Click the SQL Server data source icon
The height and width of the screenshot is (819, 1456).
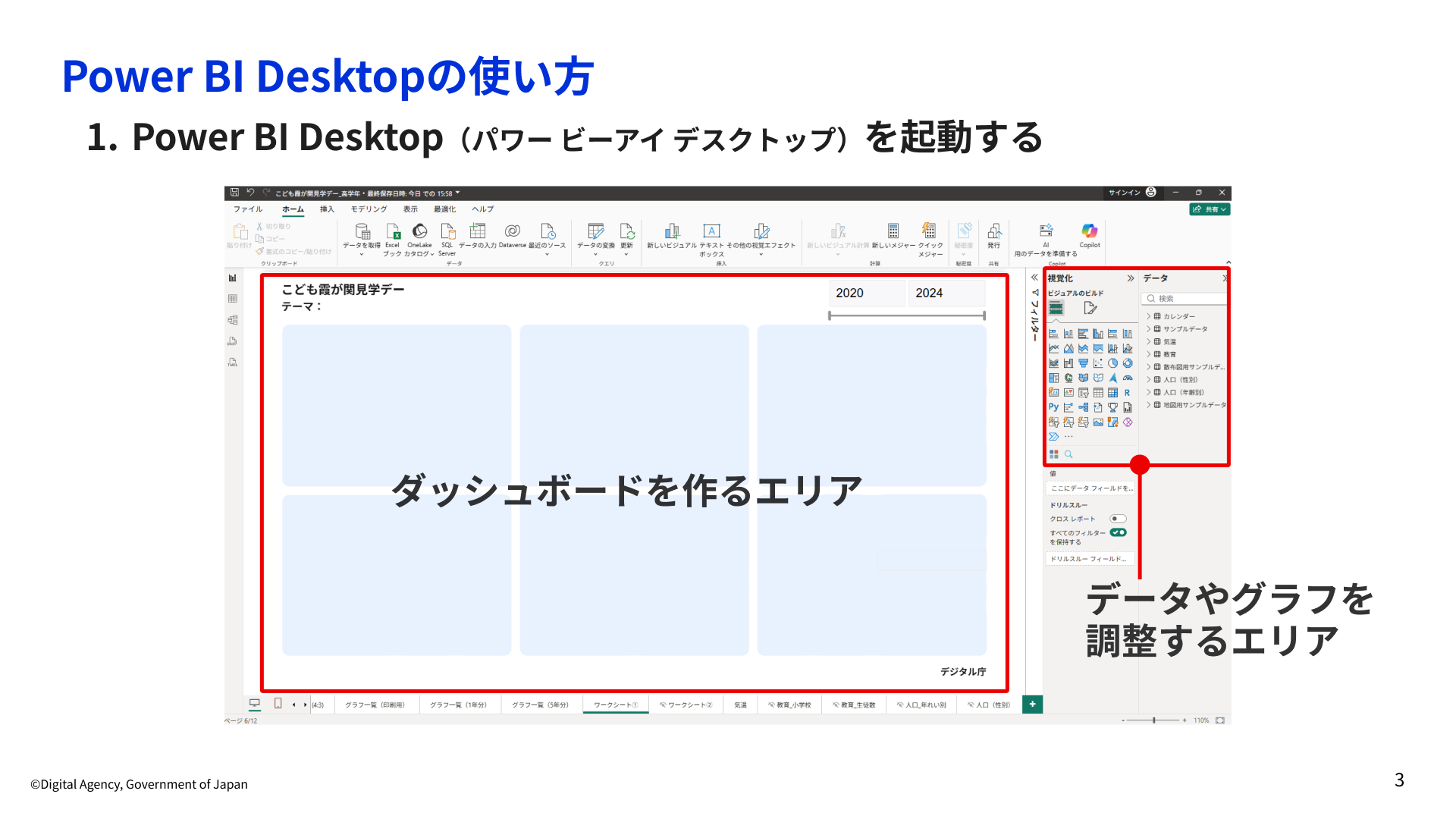(447, 231)
